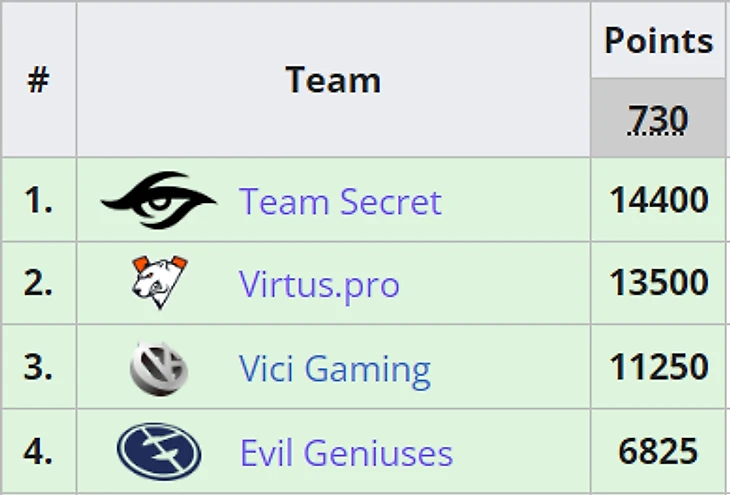Click rank number 4. cell
Viewport: 730px width, 495px height.
38,452
